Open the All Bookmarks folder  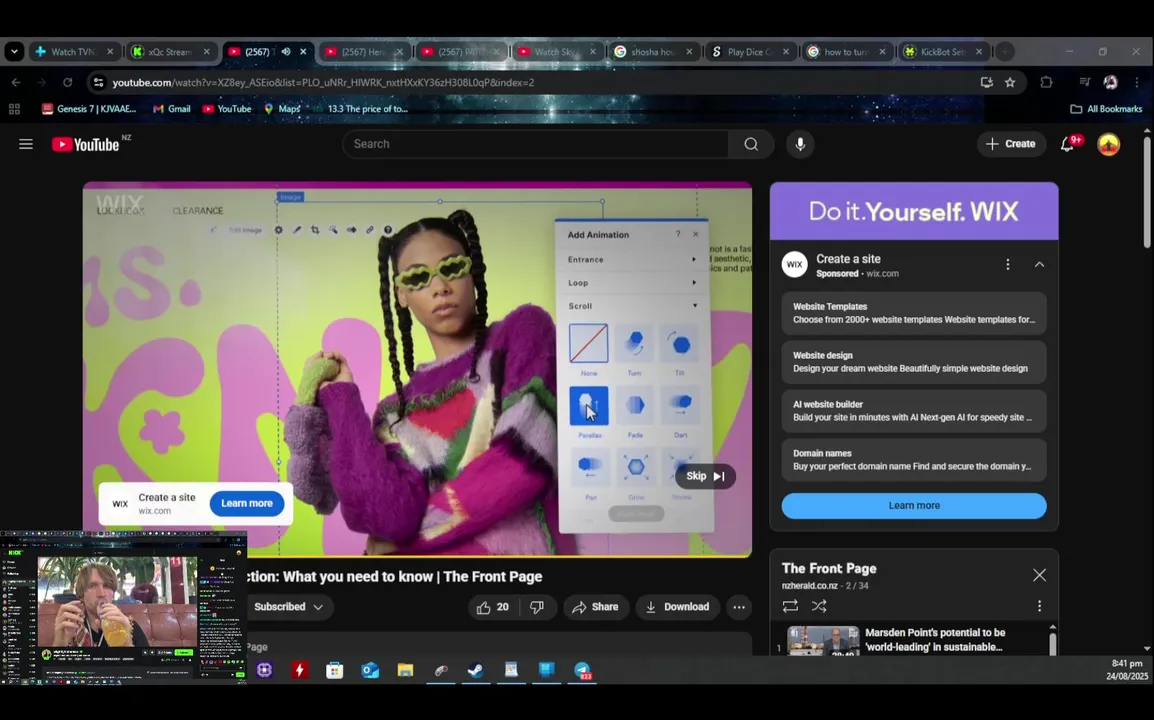pos(1106,109)
